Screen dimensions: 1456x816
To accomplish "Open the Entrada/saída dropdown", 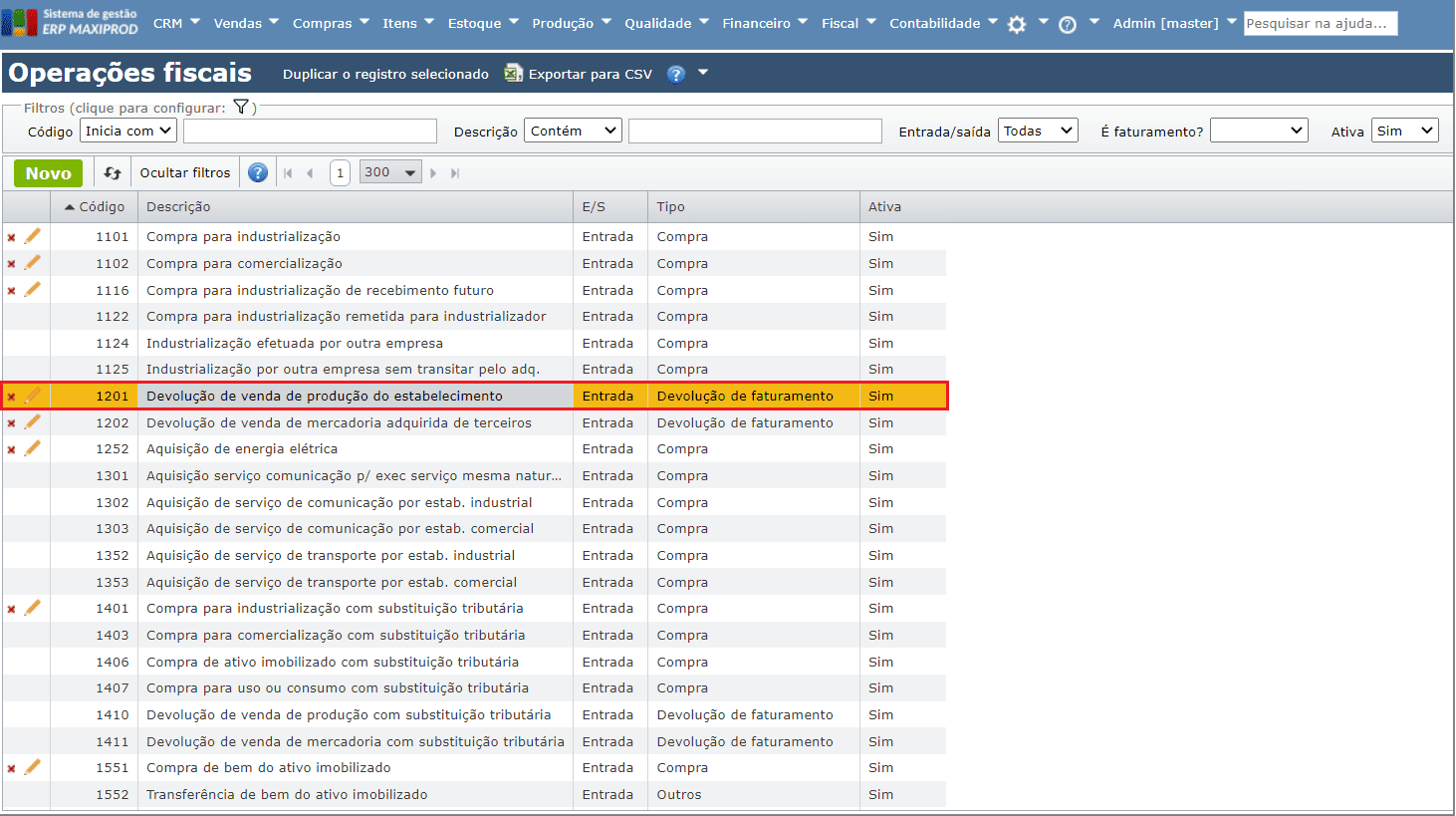I will click(1038, 131).
